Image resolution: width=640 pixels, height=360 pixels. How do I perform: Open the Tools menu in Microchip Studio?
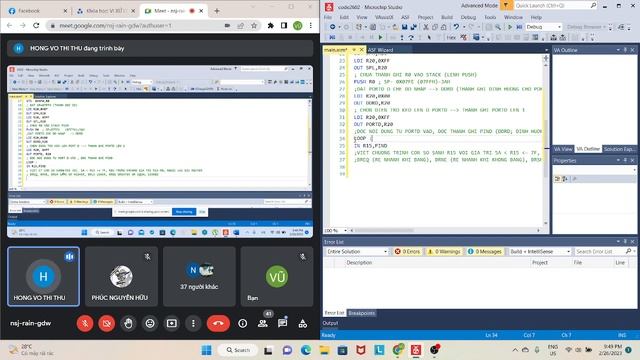pyautogui.click(x=490, y=17)
